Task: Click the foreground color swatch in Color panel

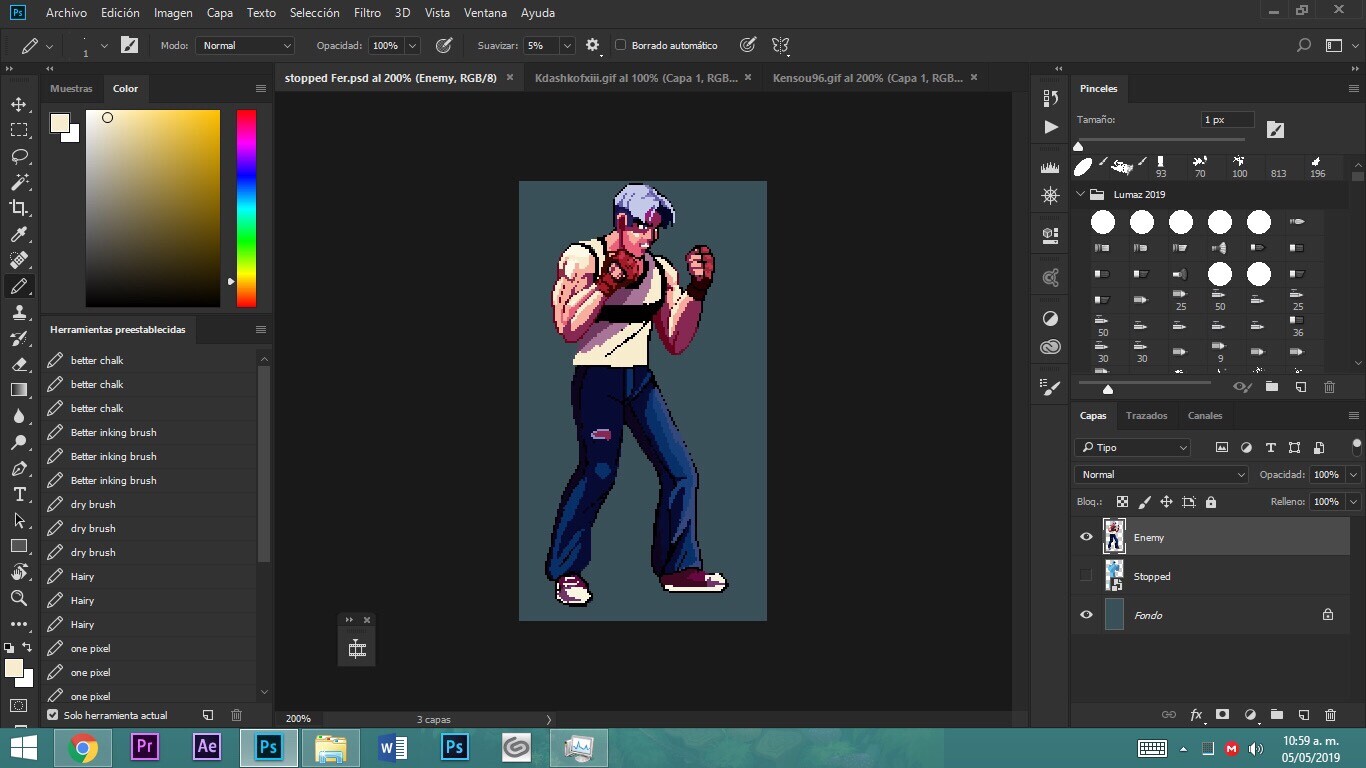Action: pyautogui.click(x=59, y=123)
